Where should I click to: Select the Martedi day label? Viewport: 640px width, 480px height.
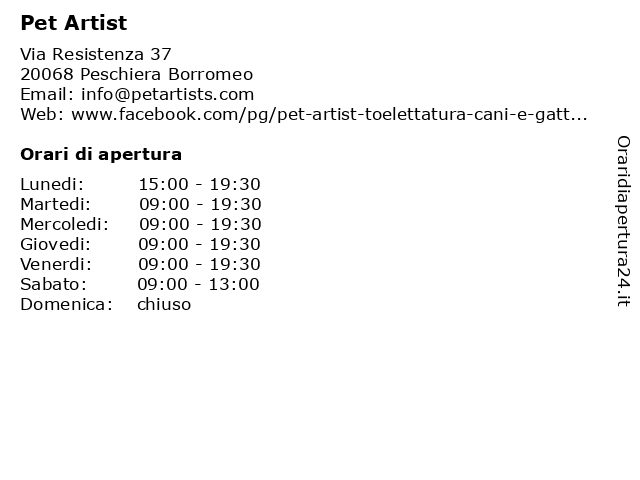tap(56, 204)
